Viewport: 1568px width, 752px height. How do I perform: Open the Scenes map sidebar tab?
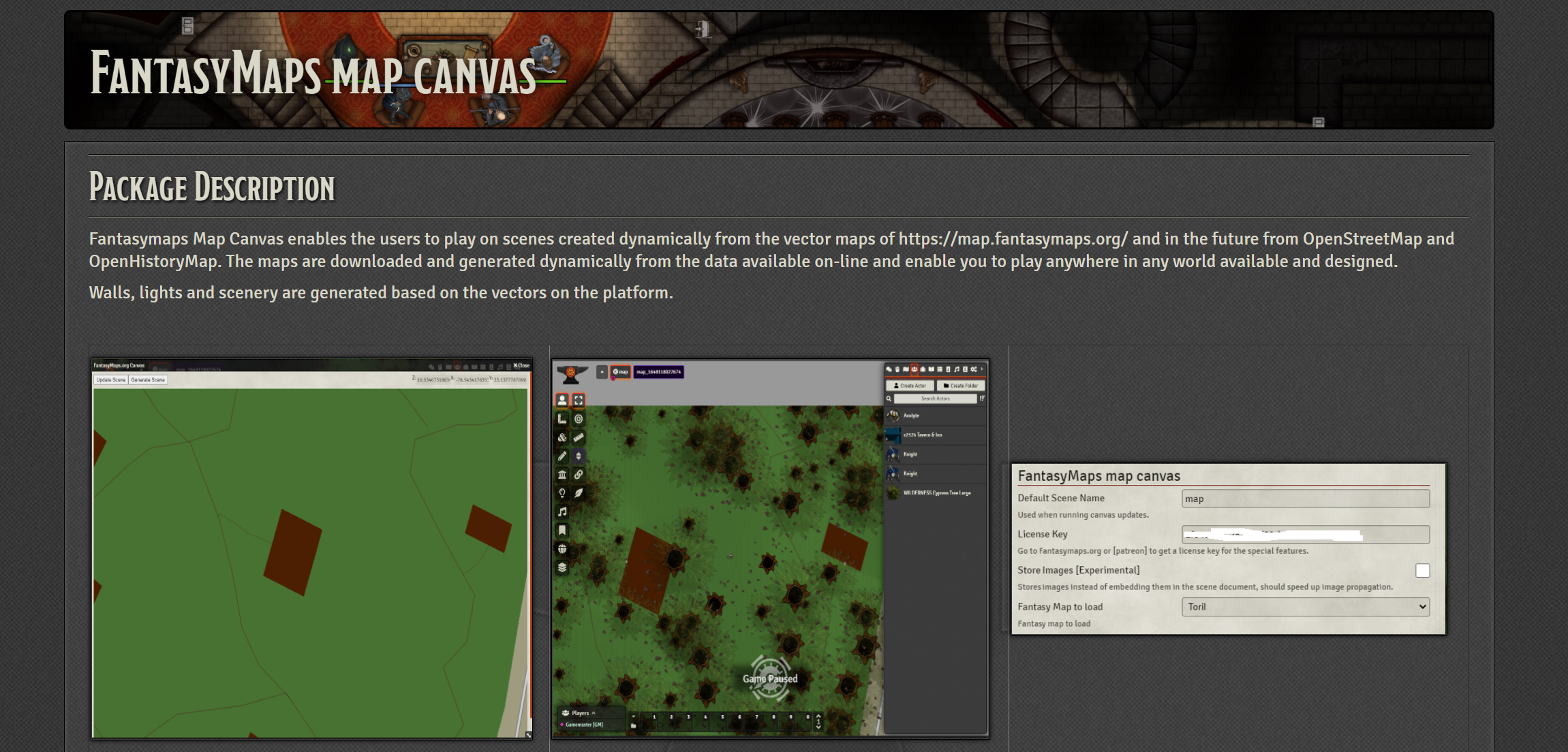pos(906,369)
